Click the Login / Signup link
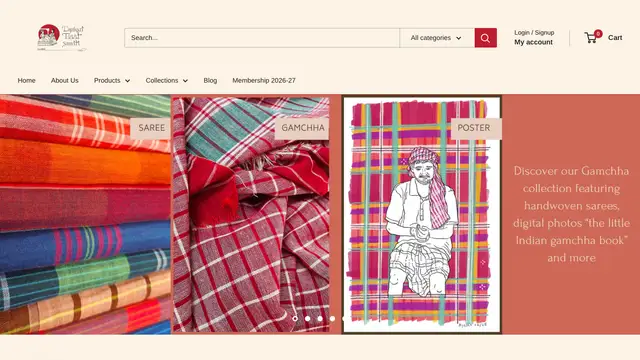The width and height of the screenshot is (640, 360). coord(534,32)
